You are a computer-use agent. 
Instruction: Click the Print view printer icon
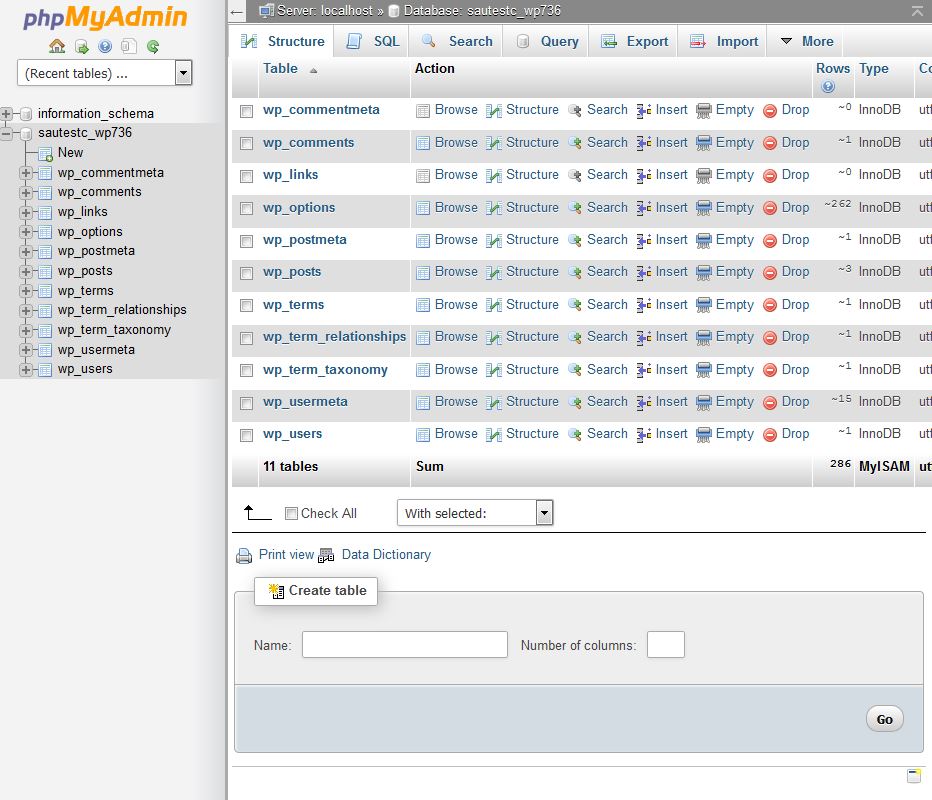pos(244,556)
